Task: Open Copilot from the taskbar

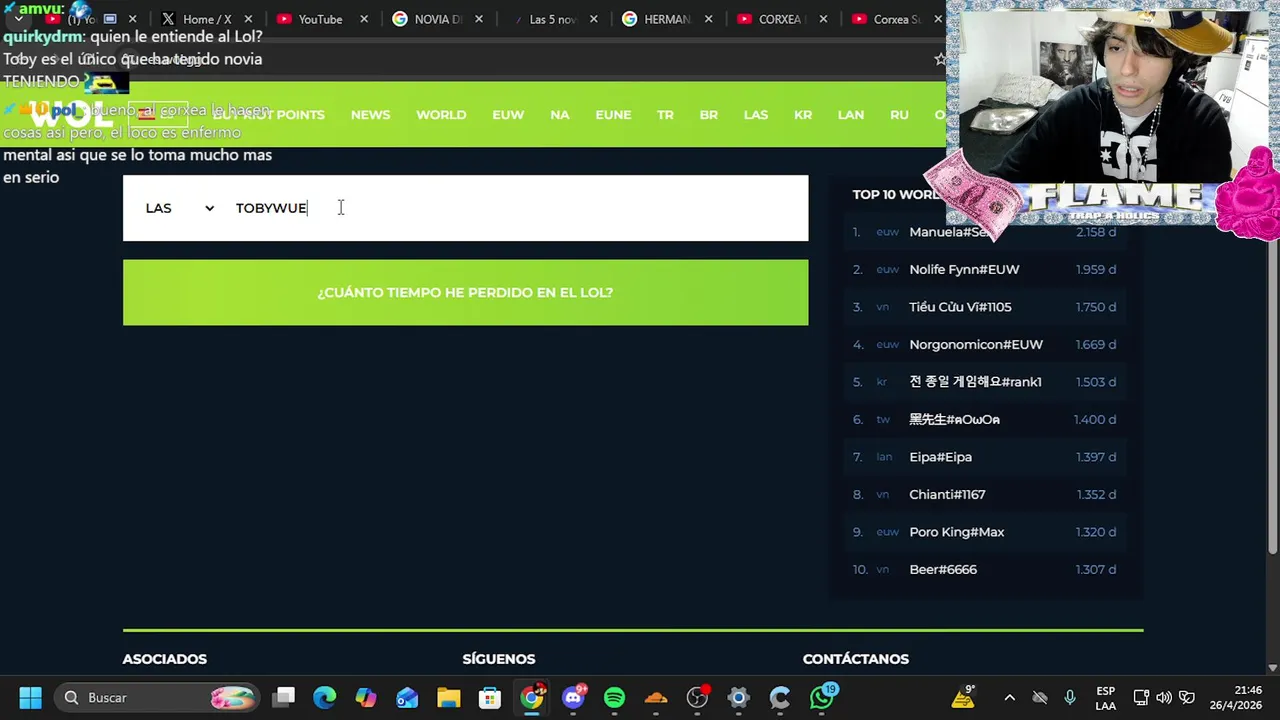Action: 366,697
